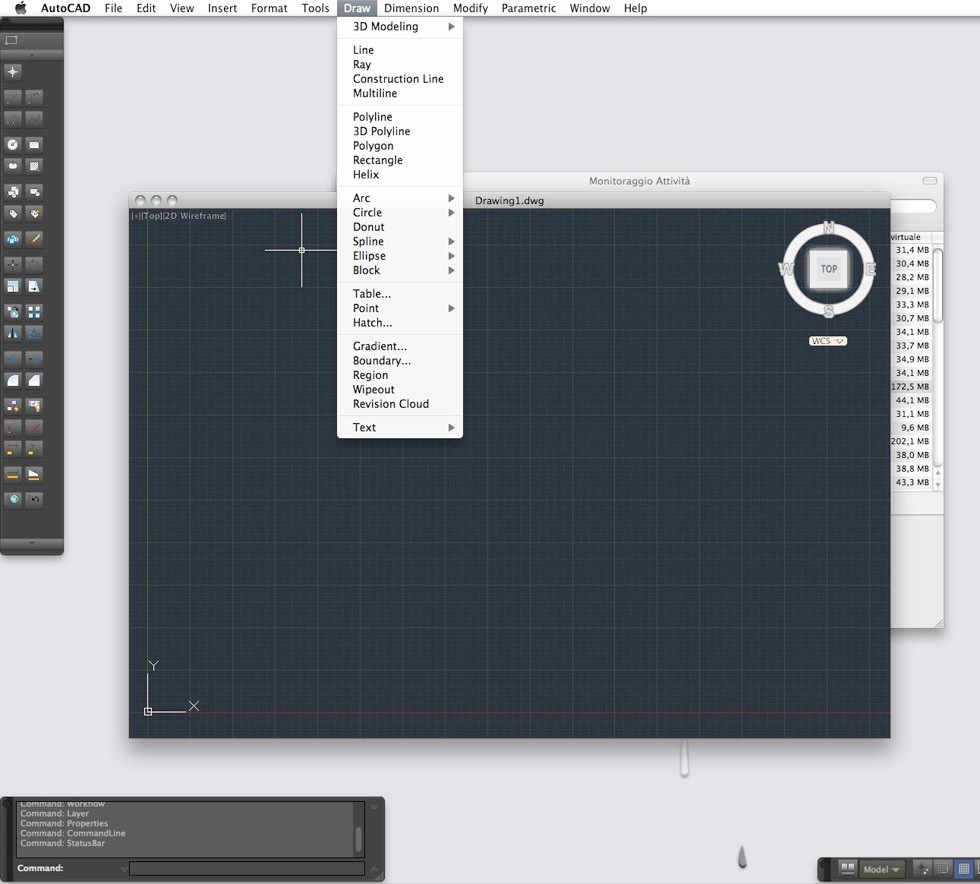Click the Array grid icon in tool palette
The width and height of the screenshot is (980, 884).
click(x=35, y=311)
